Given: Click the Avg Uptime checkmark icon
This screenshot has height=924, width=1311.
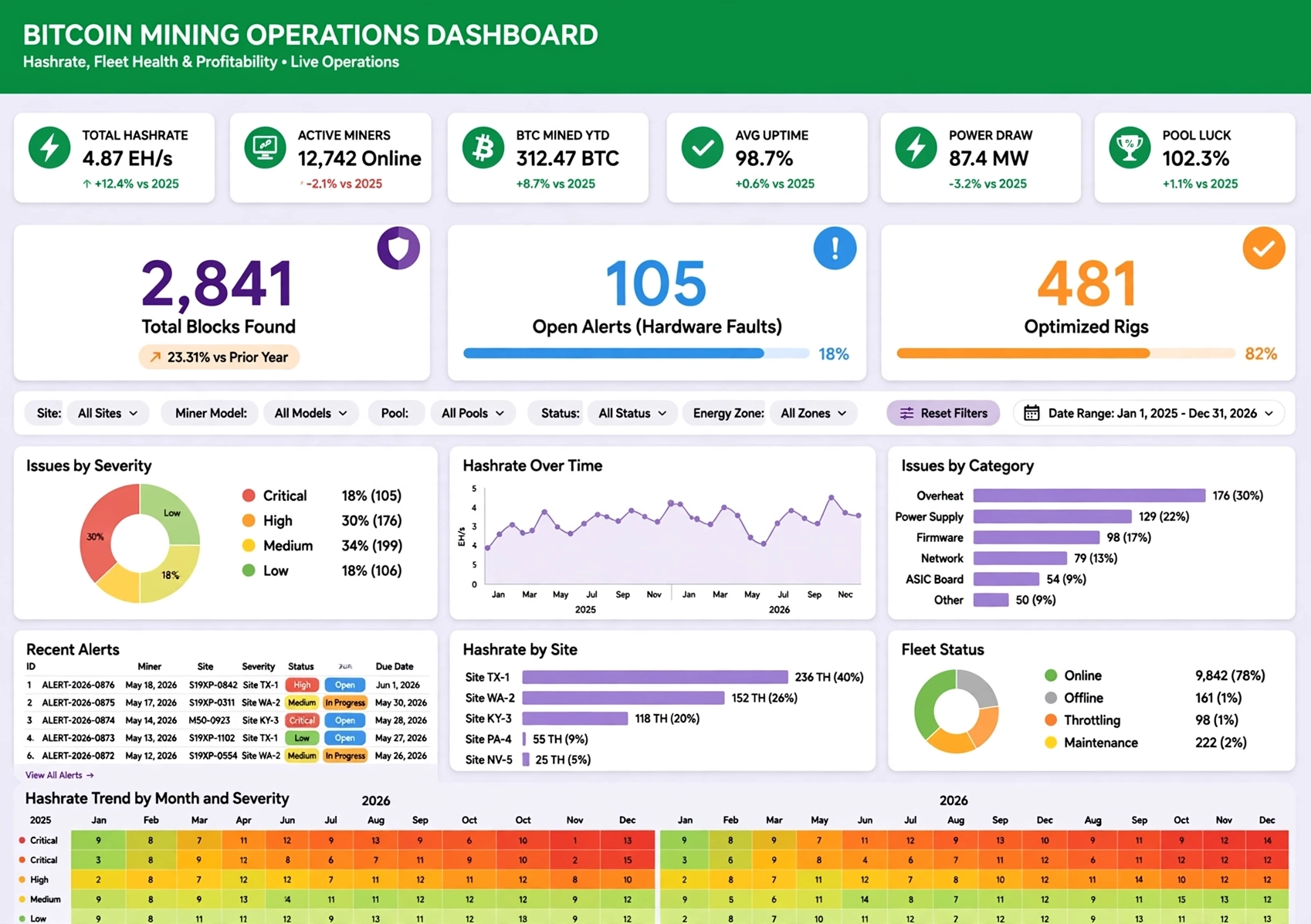Looking at the screenshot, I should 702,147.
